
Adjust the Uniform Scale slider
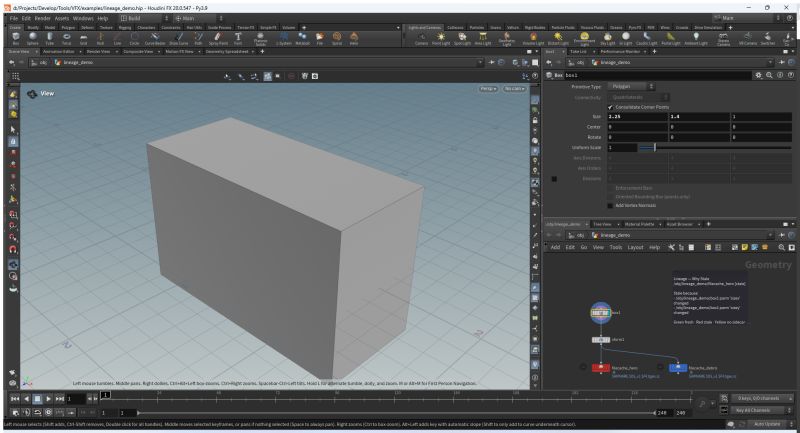coord(714,147)
